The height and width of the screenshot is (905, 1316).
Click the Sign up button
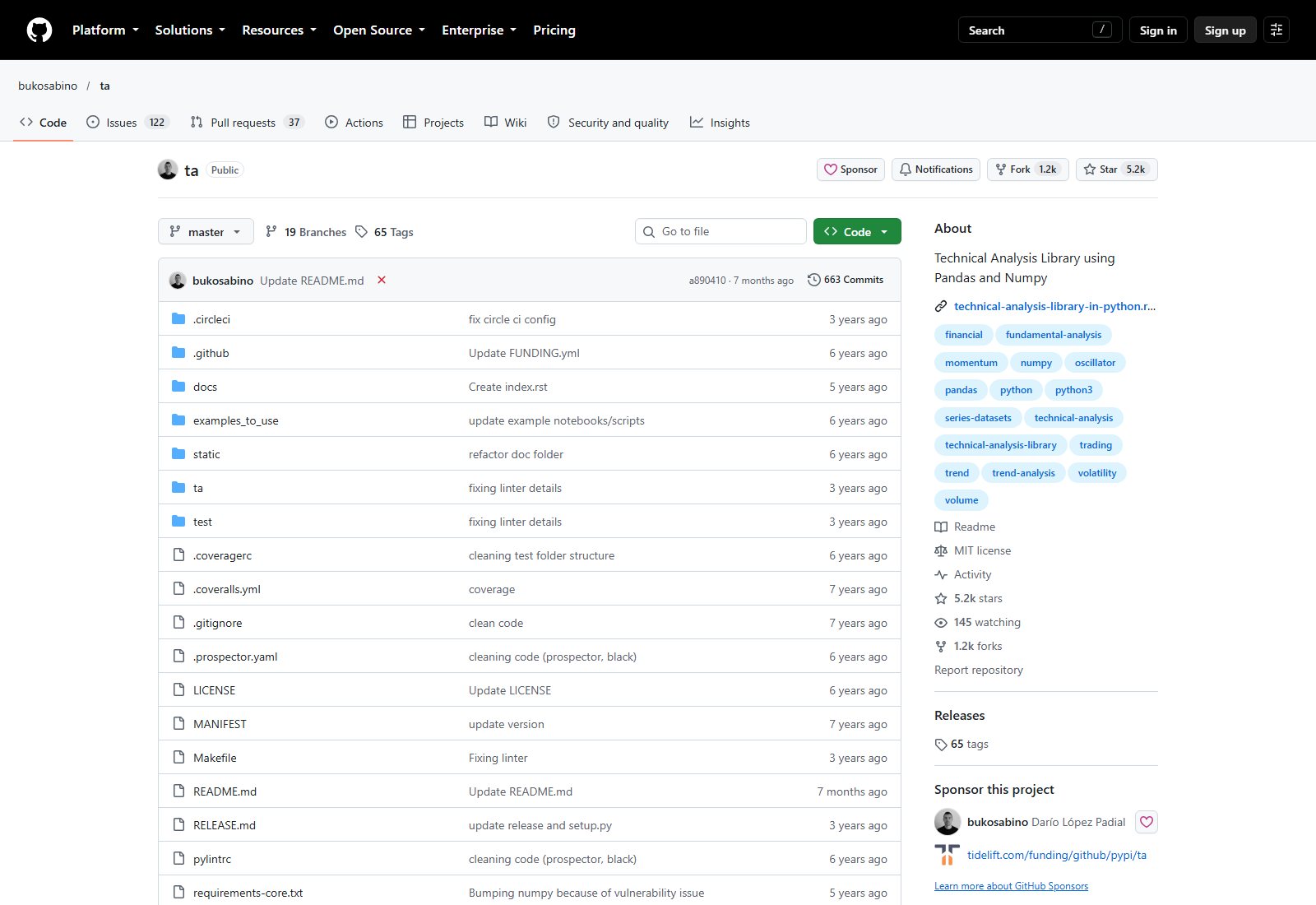[x=1226, y=30]
